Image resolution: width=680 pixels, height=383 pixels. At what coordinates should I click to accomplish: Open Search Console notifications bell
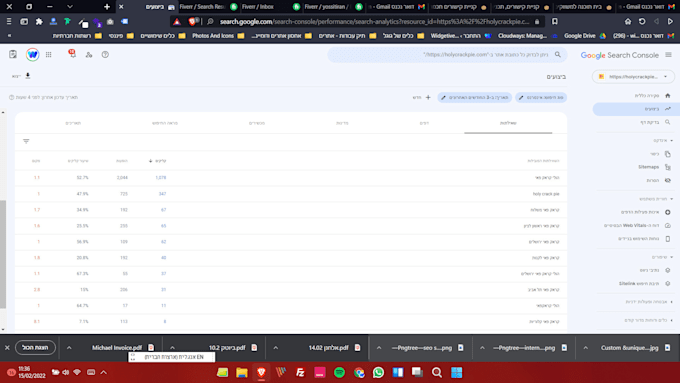coord(72,54)
